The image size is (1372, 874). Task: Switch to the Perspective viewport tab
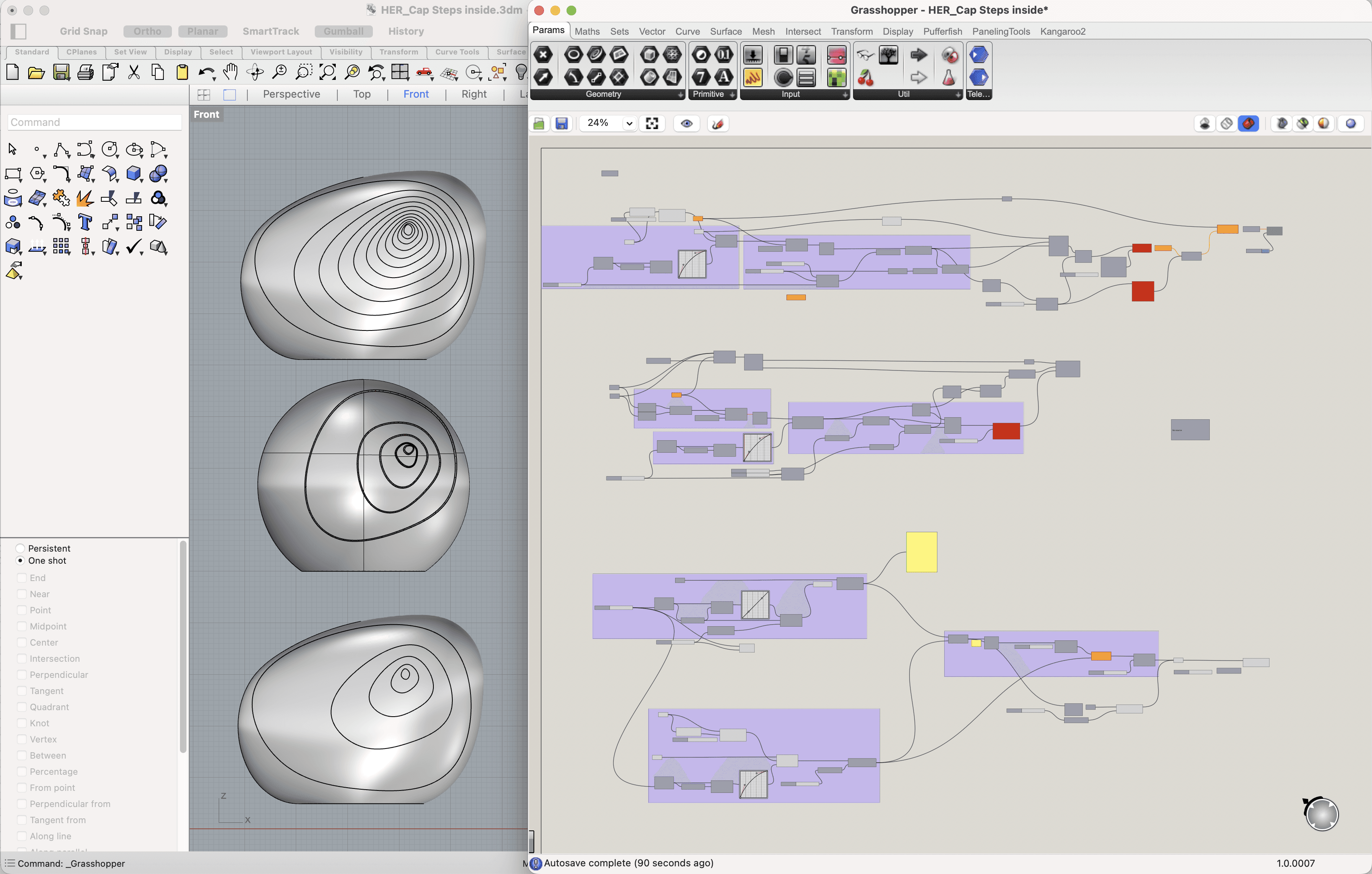pos(291,94)
